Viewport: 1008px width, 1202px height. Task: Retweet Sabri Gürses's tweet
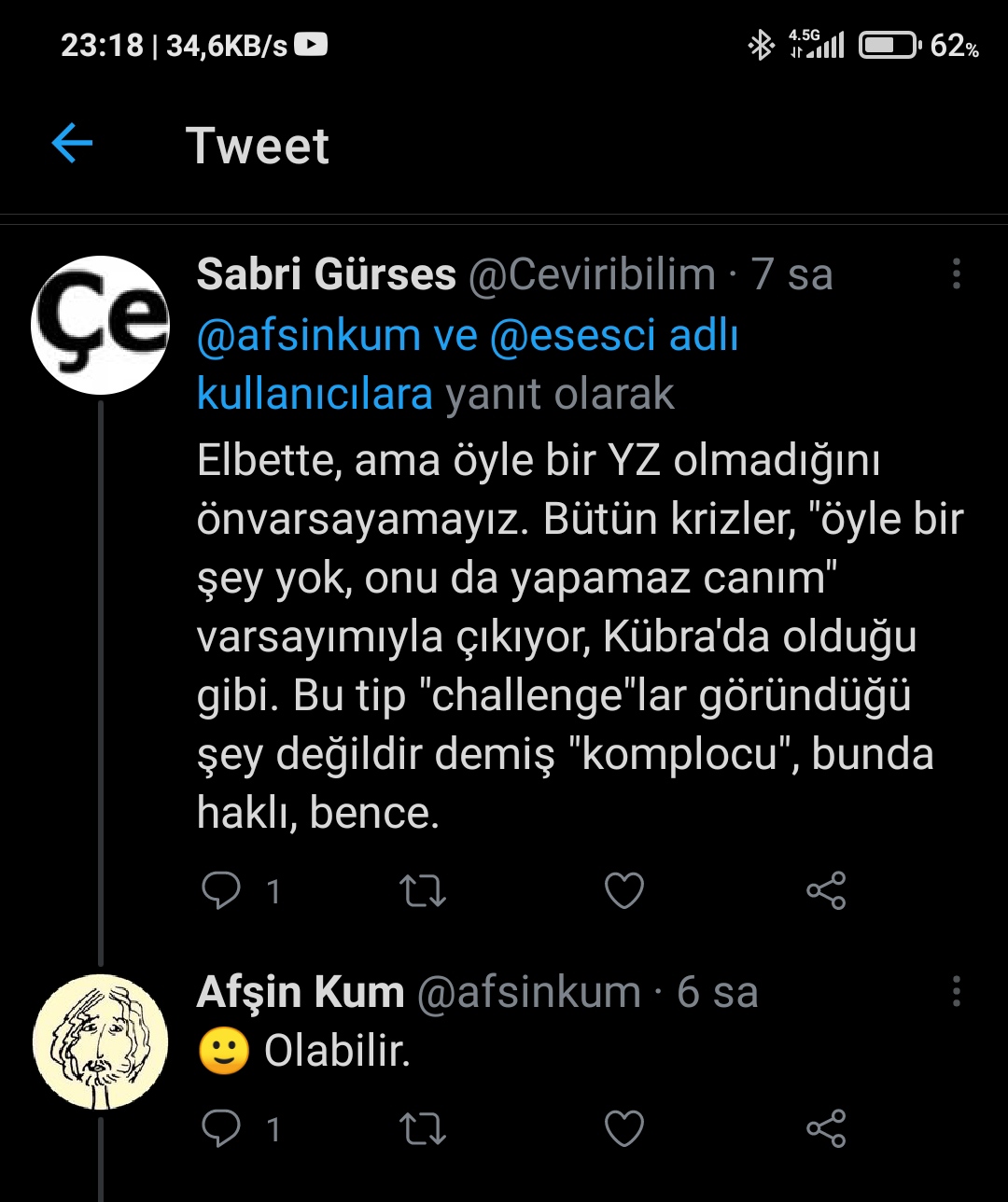tap(423, 890)
